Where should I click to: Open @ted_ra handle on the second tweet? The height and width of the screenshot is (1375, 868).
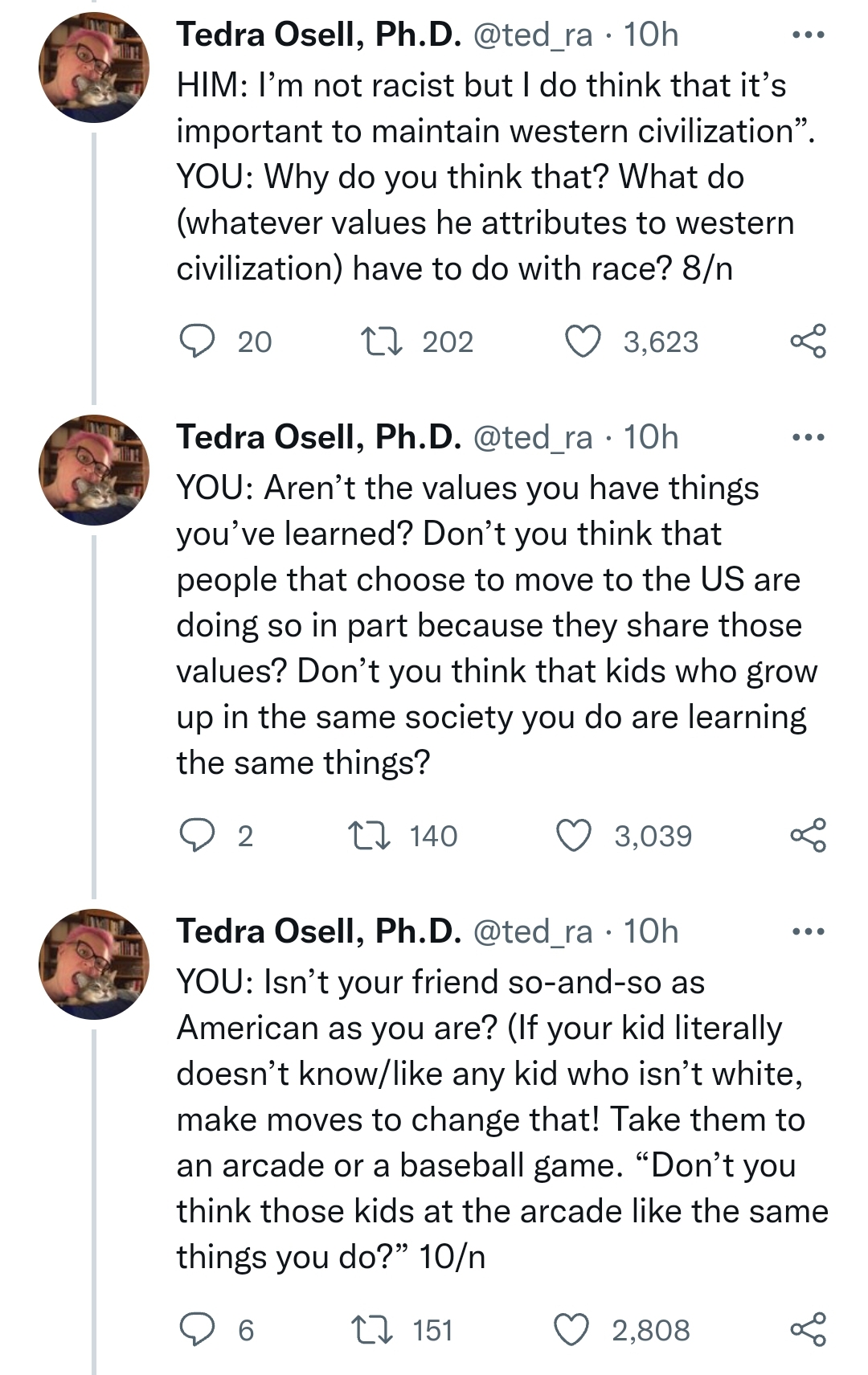point(532,437)
